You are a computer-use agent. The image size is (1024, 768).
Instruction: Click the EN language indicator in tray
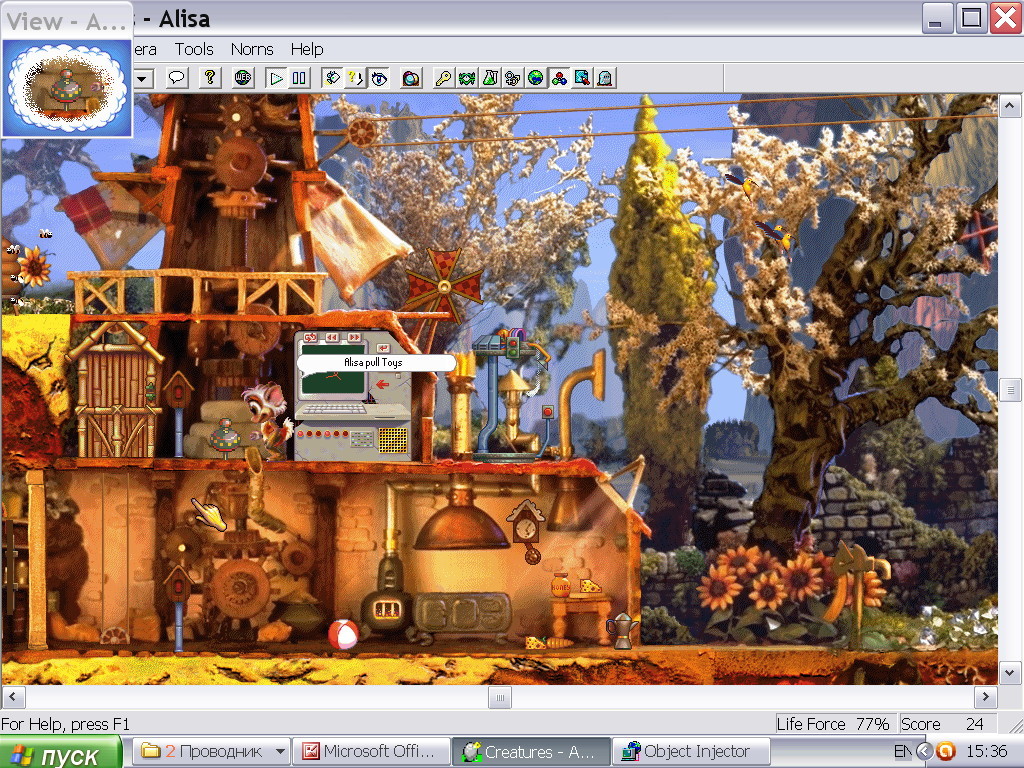point(903,751)
